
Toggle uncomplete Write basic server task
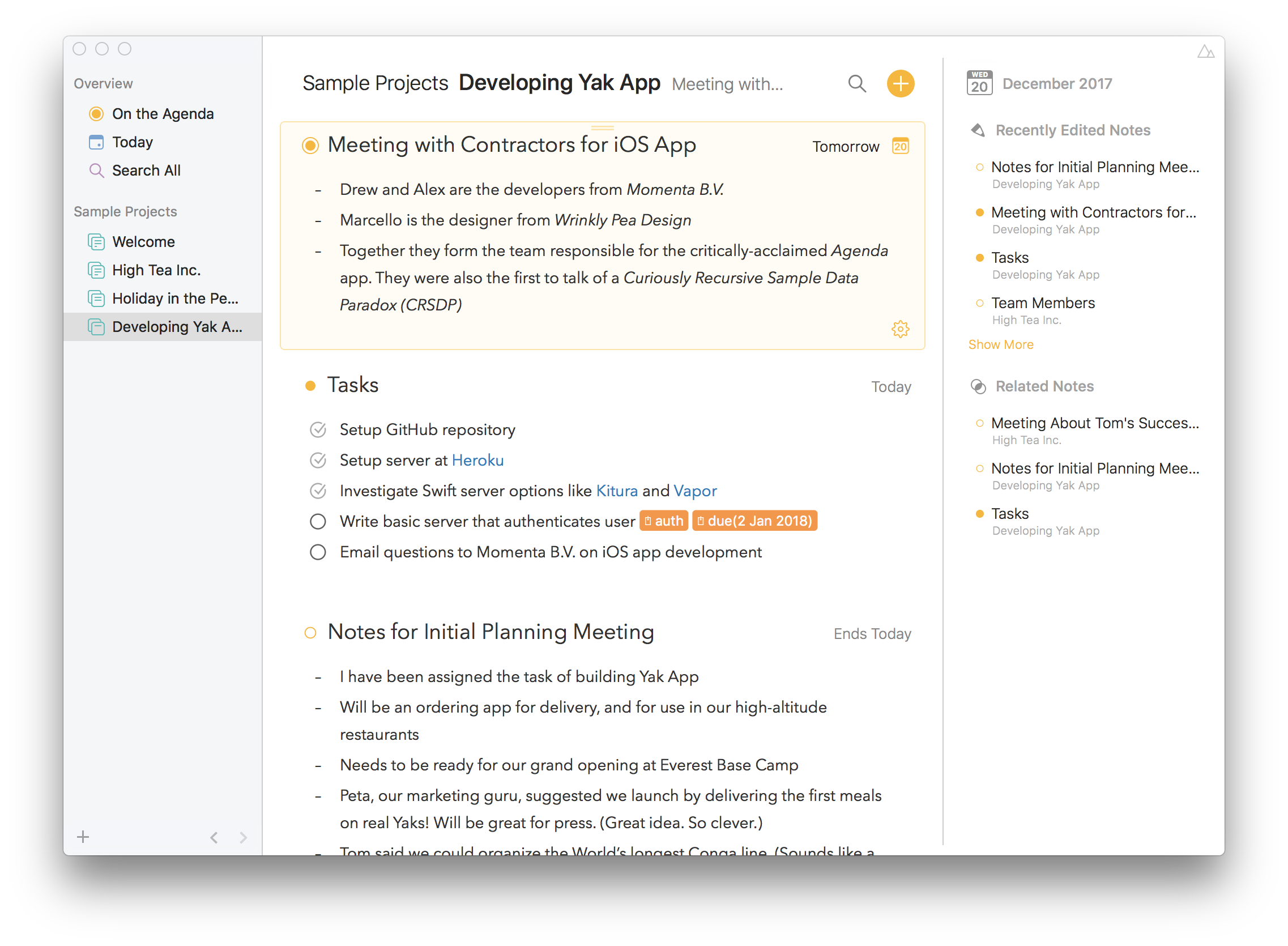point(317,521)
